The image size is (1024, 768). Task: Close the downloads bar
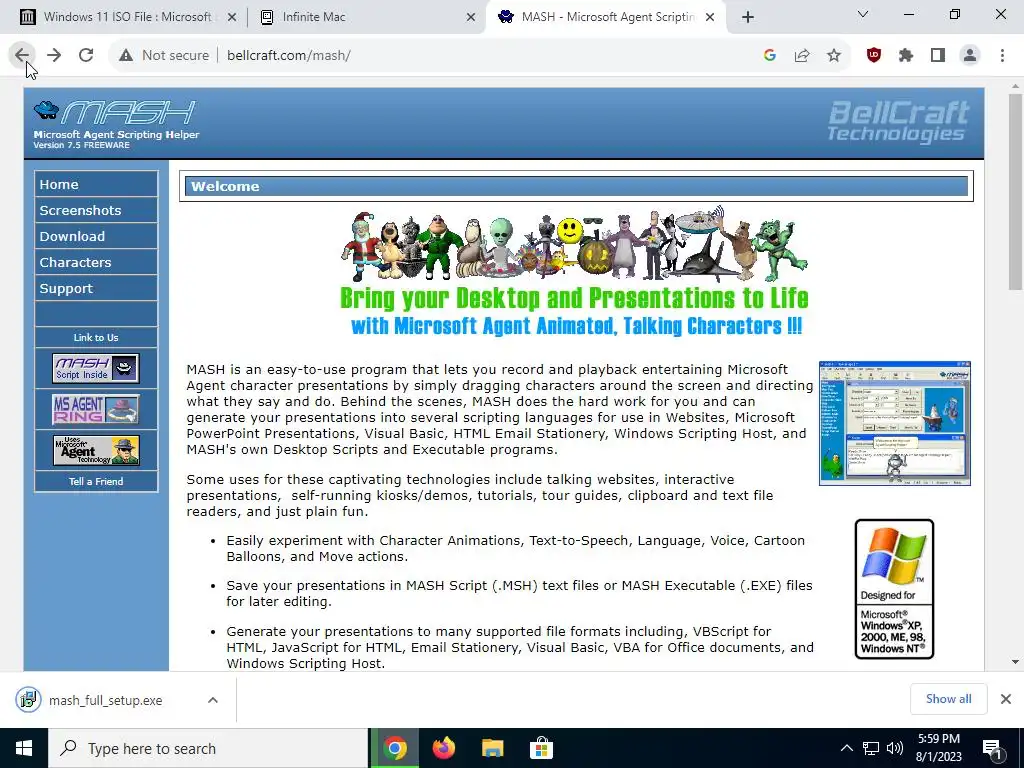tap(1006, 699)
